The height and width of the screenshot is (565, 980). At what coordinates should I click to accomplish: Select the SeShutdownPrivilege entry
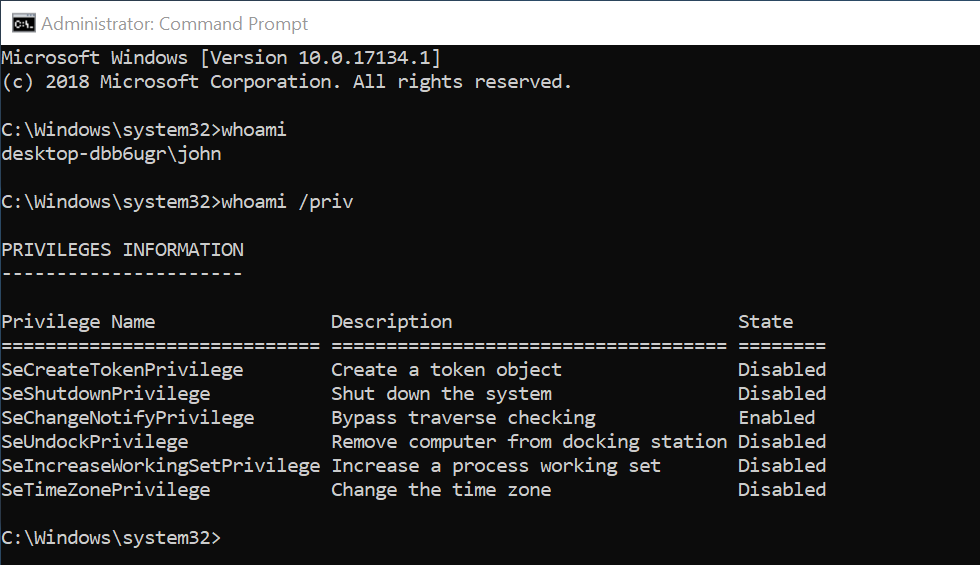coord(106,394)
